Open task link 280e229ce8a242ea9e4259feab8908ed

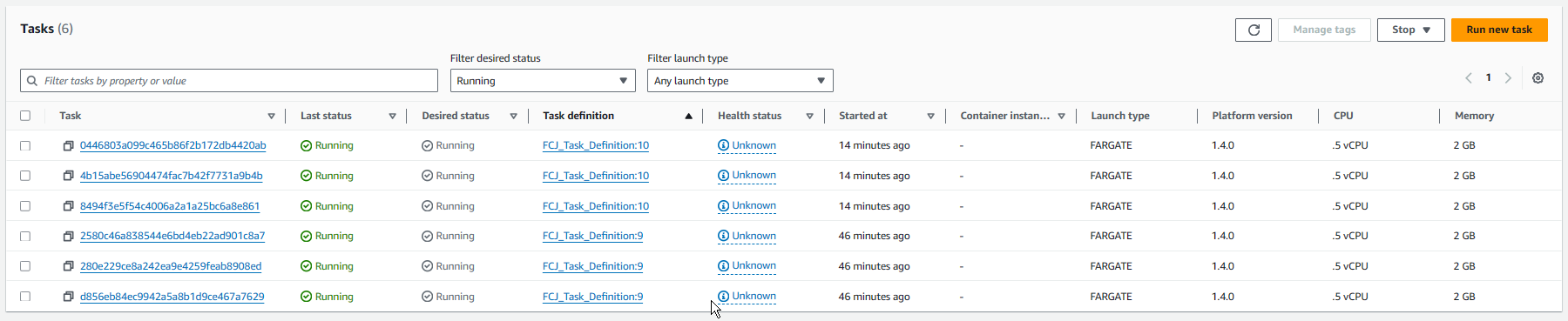pyautogui.click(x=171, y=266)
